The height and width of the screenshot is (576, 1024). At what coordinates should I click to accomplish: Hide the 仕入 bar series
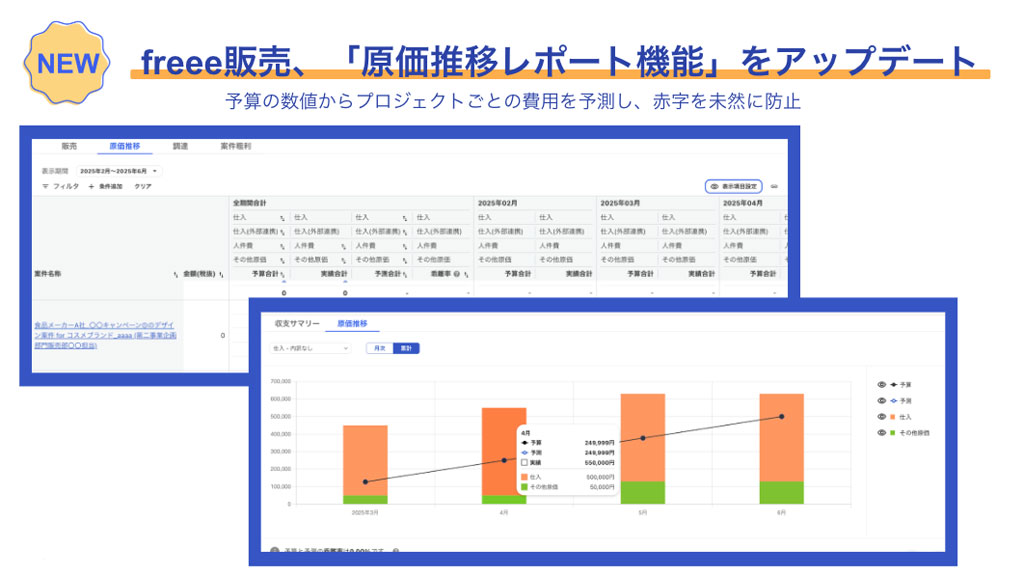pyautogui.click(x=882, y=417)
